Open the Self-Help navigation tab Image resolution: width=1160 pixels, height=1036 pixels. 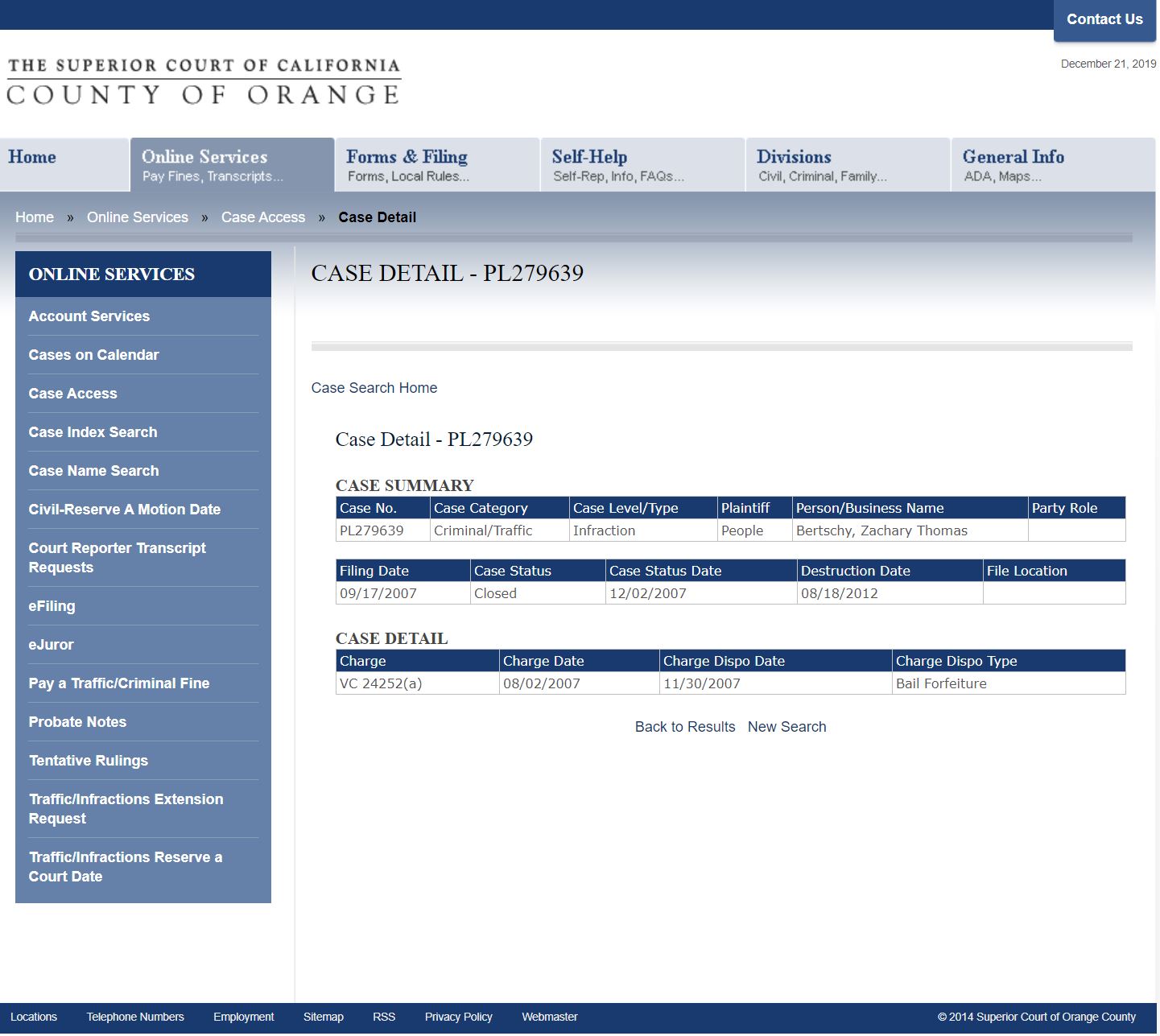pyautogui.click(x=642, y=164)
